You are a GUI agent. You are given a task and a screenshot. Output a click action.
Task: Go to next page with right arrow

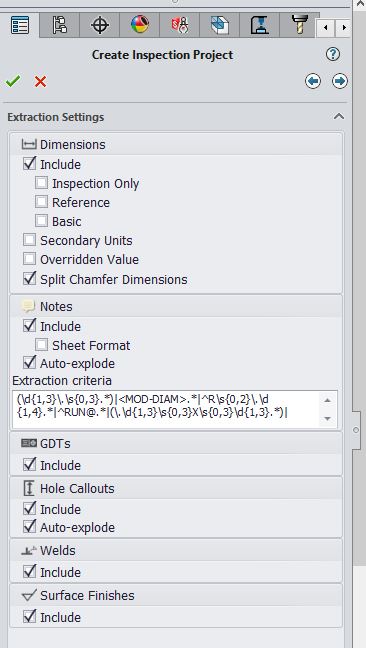tap(340, 81)
